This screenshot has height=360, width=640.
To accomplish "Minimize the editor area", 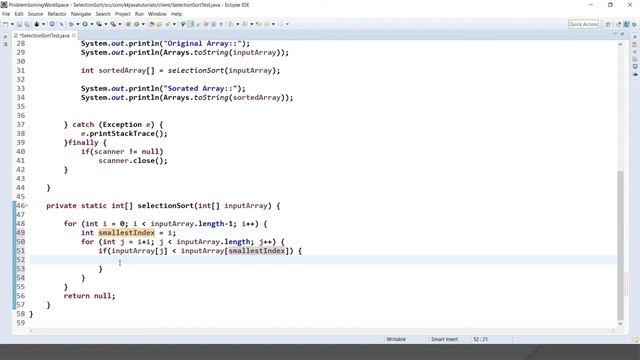I will (615, 34).
